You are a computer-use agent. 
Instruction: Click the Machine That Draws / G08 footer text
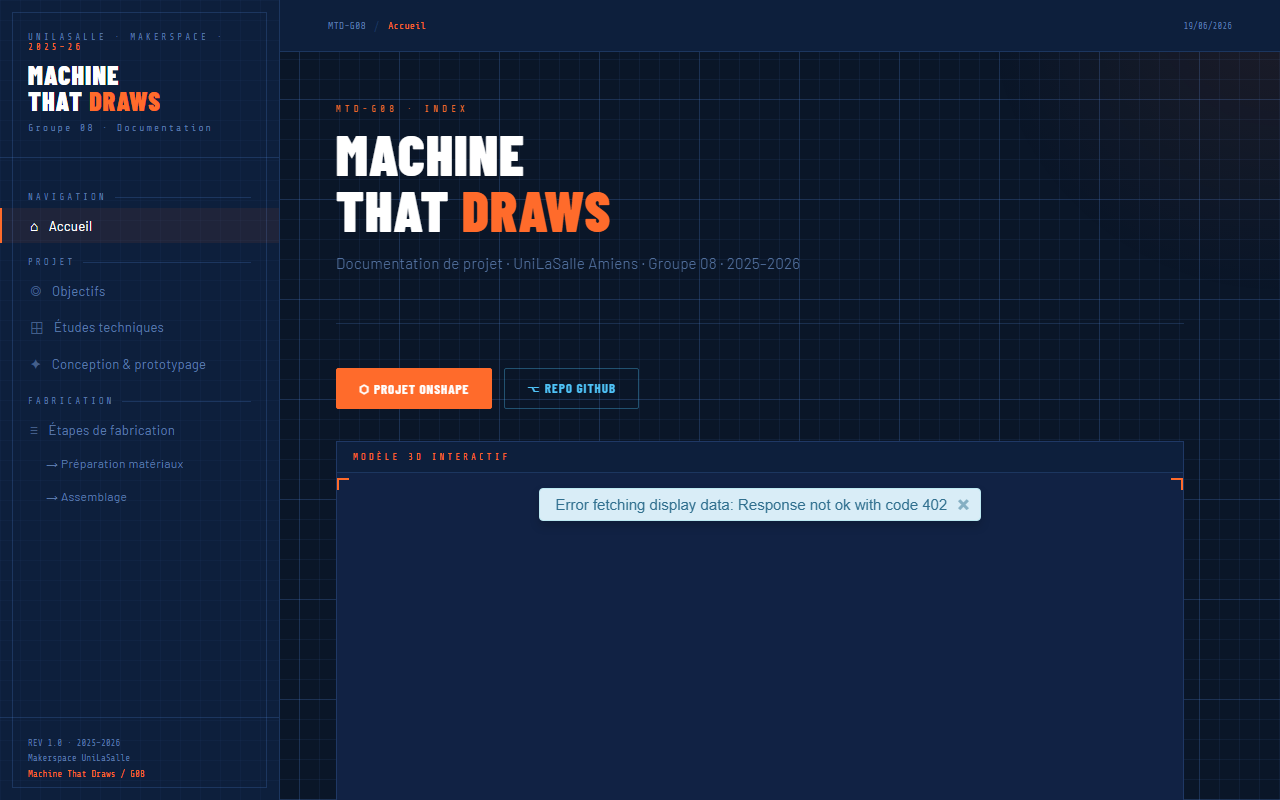tap(86, 774)
